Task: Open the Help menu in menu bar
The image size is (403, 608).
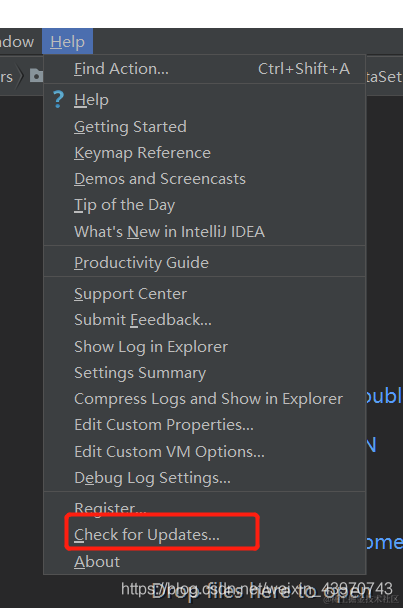Action: 67,41
